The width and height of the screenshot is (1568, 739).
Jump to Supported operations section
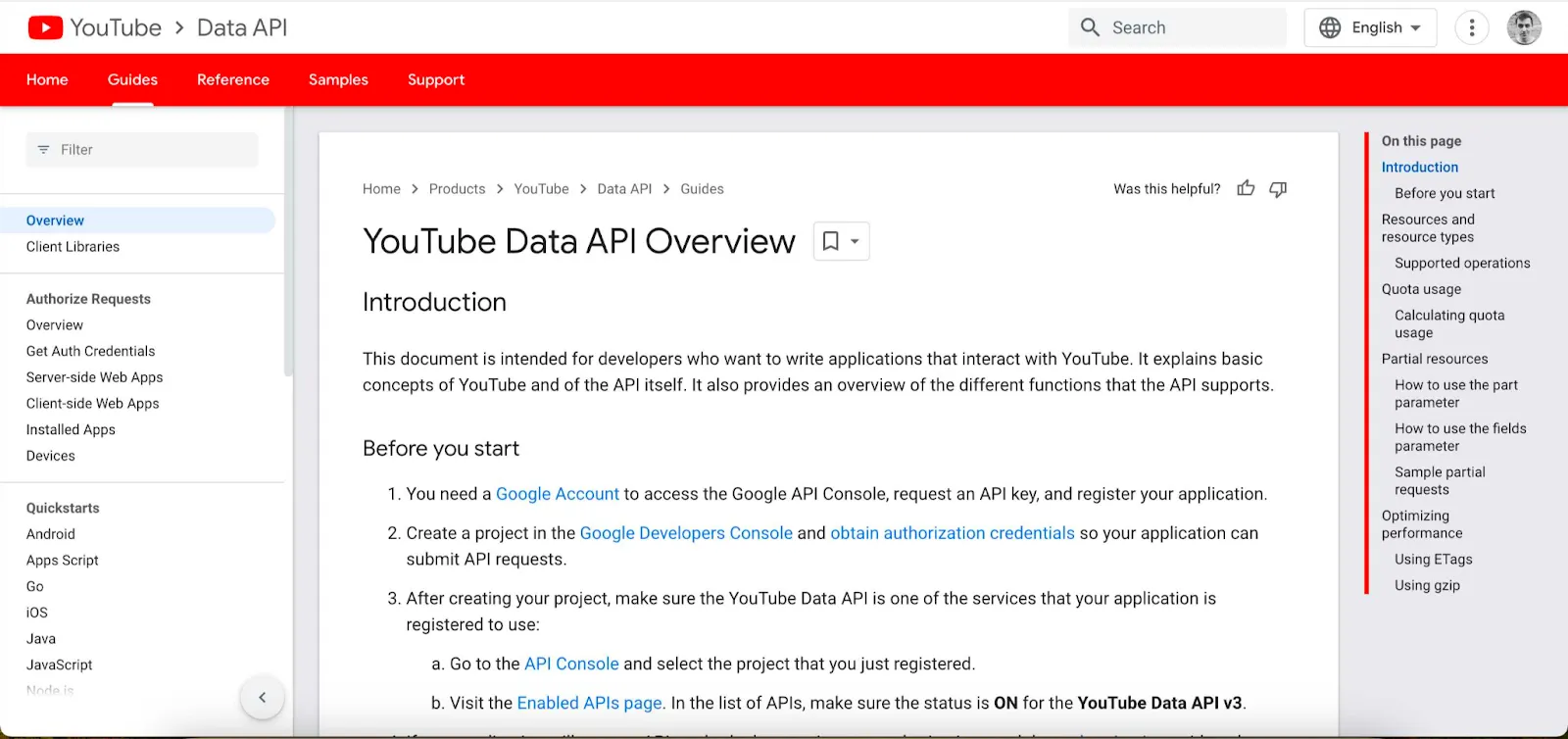1462,264
